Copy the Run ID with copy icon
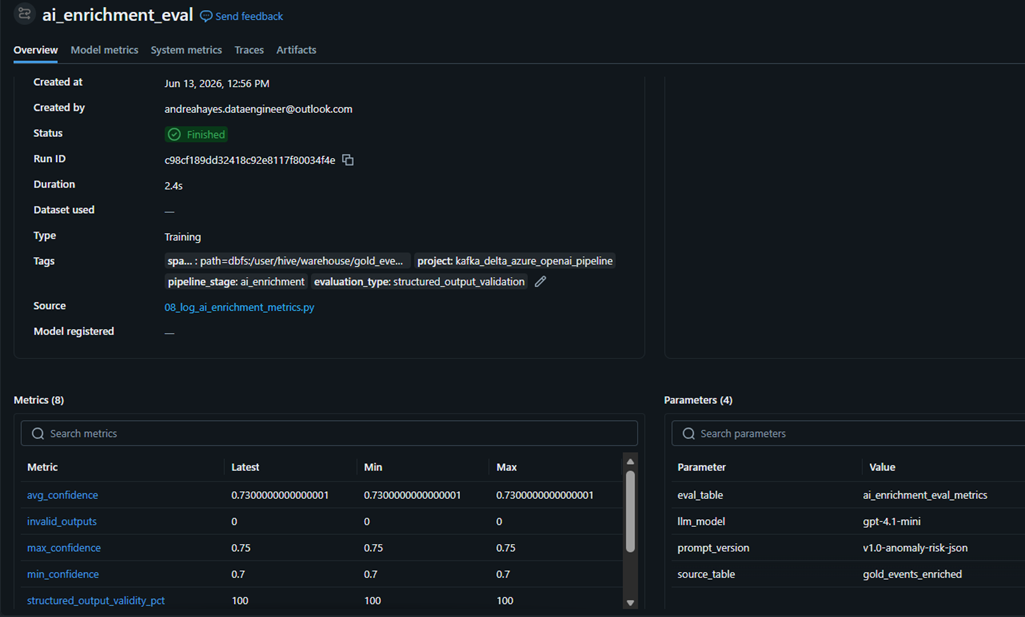 (348, 160)
